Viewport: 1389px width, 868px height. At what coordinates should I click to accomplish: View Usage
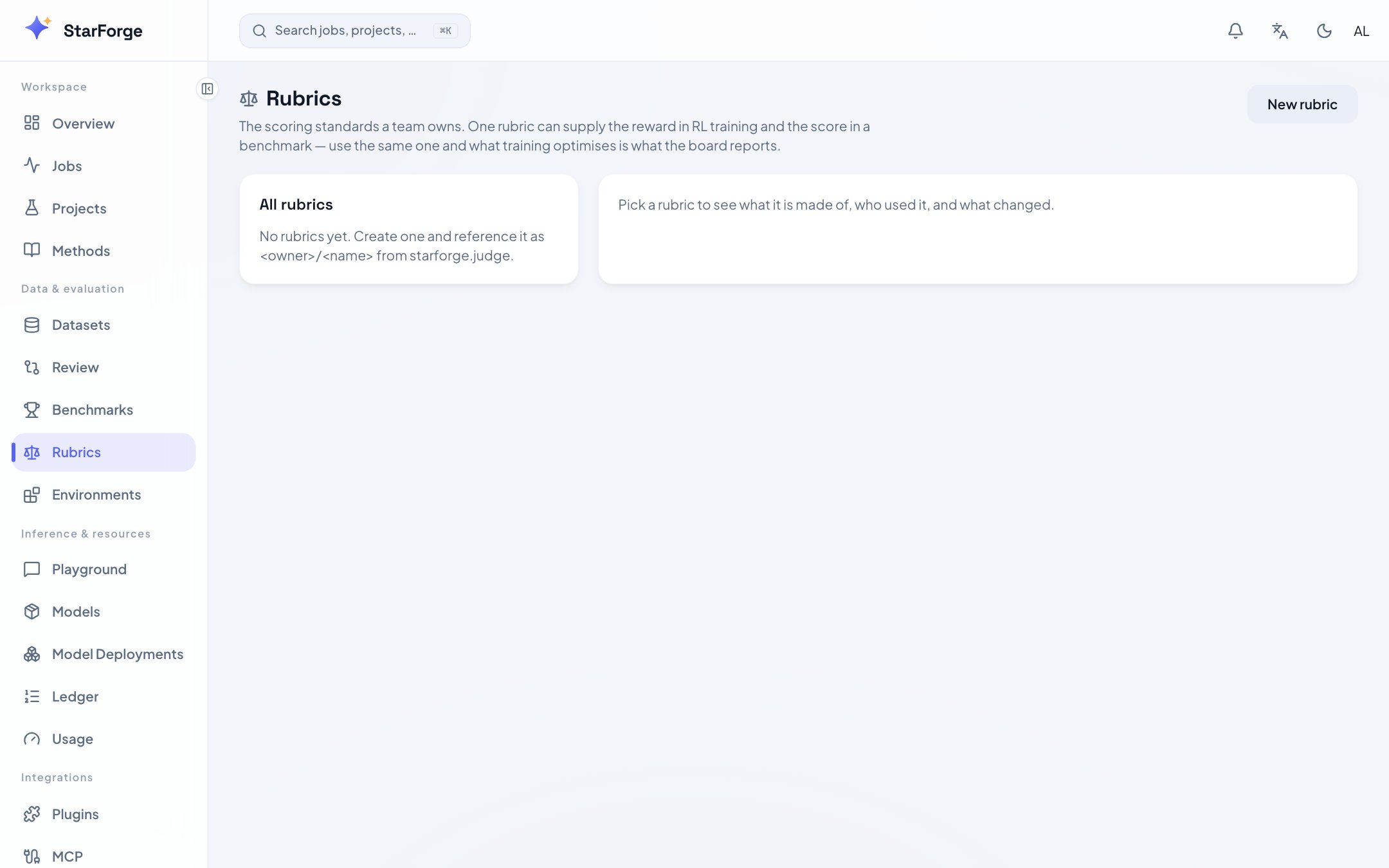104,739
